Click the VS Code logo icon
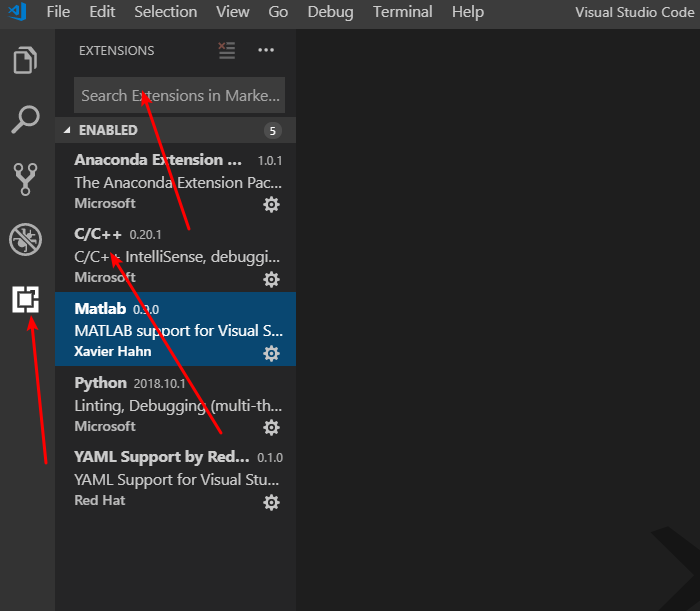Screen dimensions: 700x611 point(17,12)
